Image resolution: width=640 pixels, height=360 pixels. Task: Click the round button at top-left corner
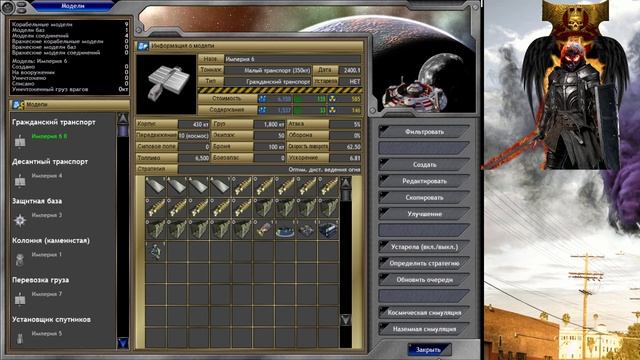(x=7, y=7)
